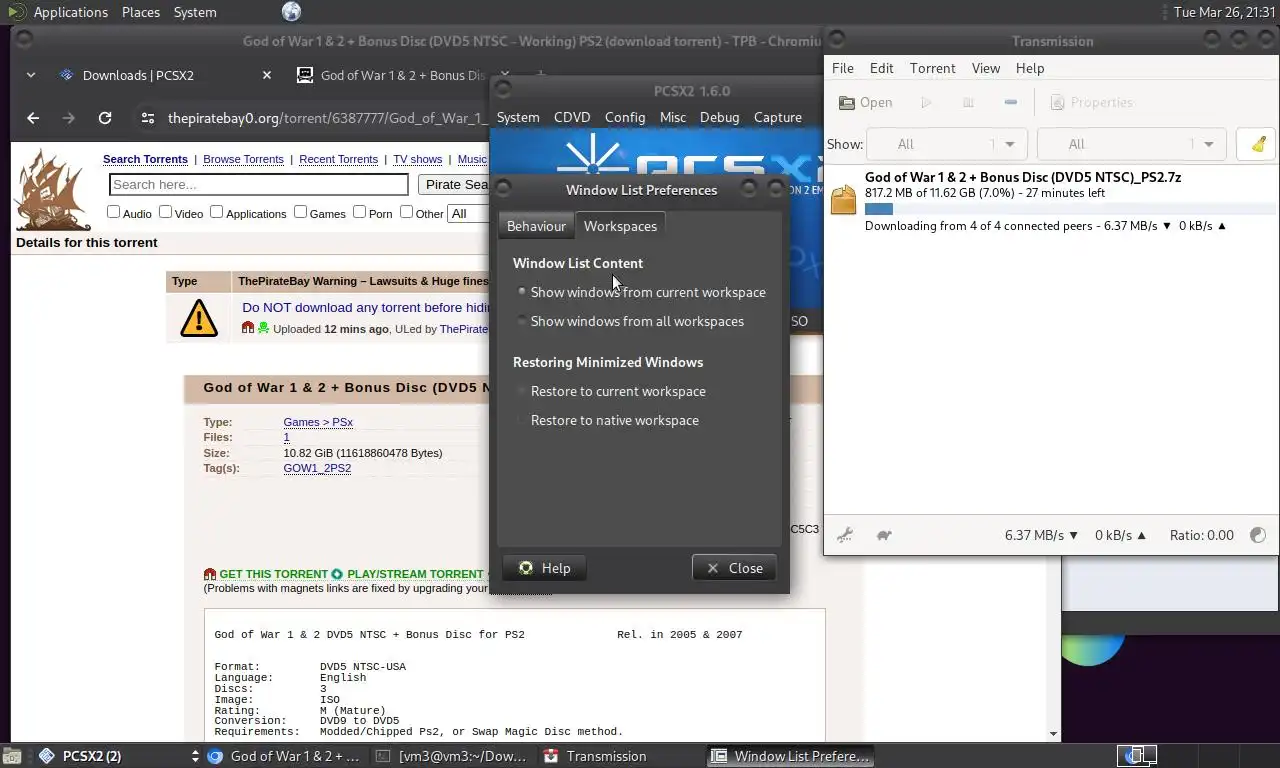Open the System menu in top panel
Screen dimensions: 1280x768
point(195,12)
